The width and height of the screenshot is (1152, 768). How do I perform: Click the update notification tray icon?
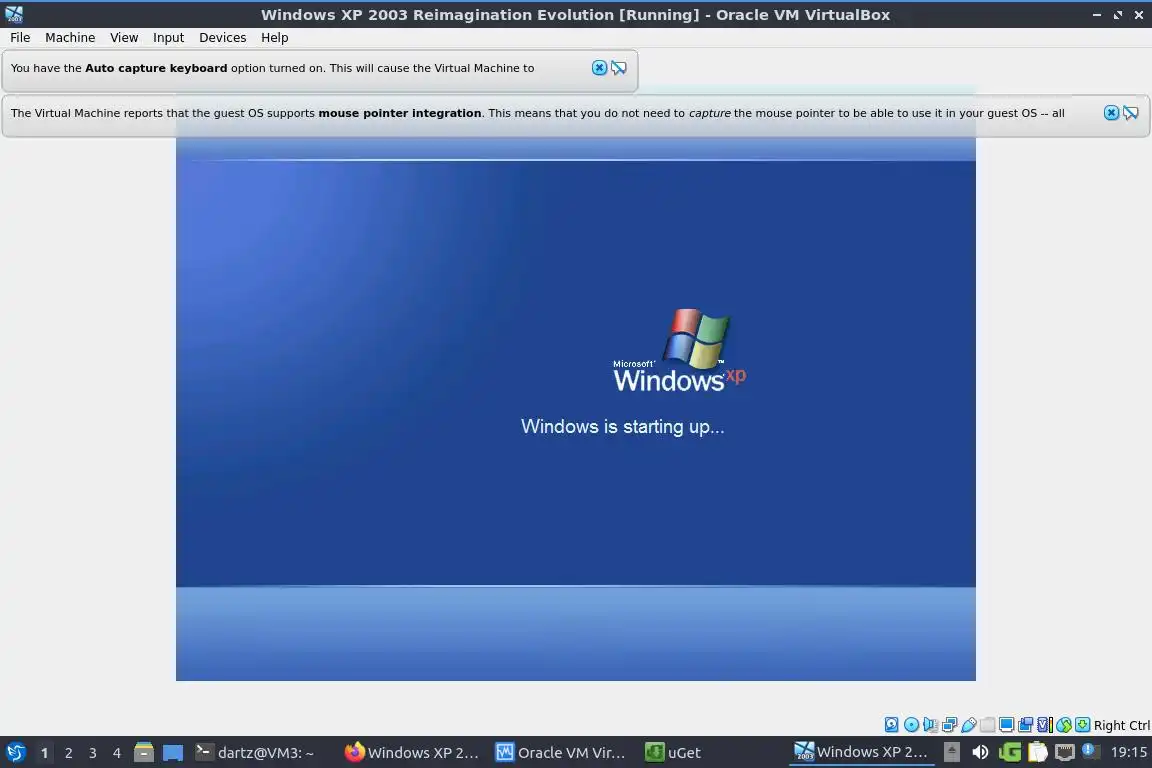1091,751
